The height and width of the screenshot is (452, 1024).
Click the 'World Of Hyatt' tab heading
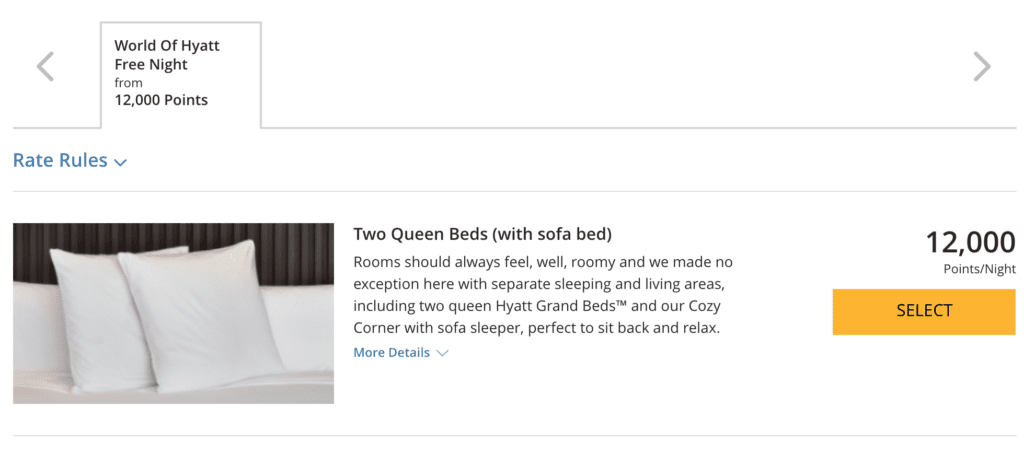click(167, 46)
